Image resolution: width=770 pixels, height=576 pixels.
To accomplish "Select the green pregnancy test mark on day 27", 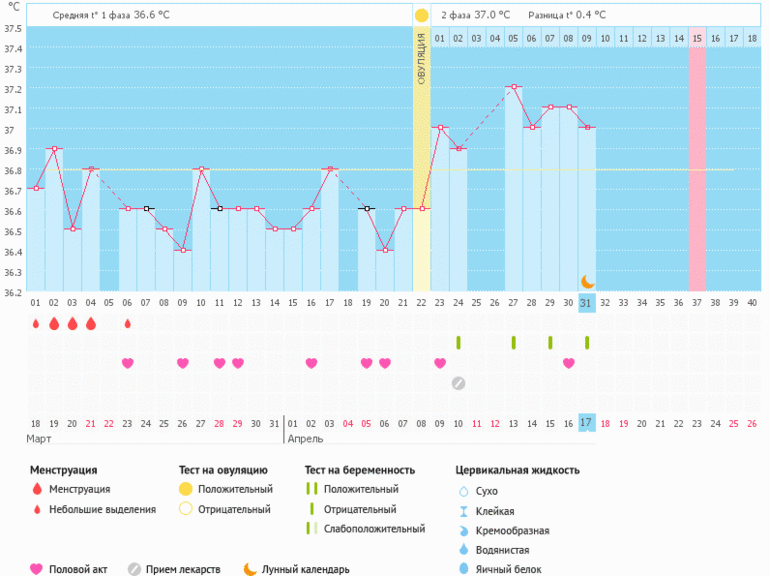I will 513,343.
